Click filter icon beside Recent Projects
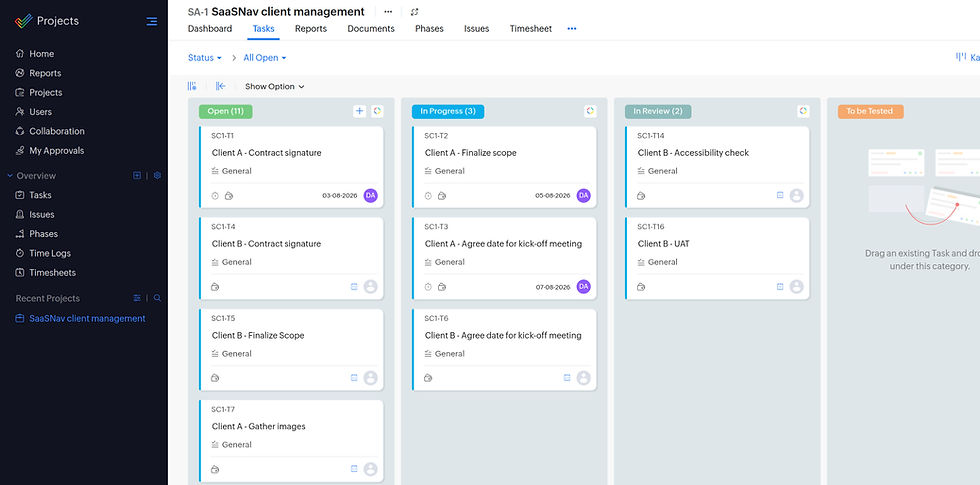Screen dimensions: 980x485 pyautogui.click(x=137, y=298)
